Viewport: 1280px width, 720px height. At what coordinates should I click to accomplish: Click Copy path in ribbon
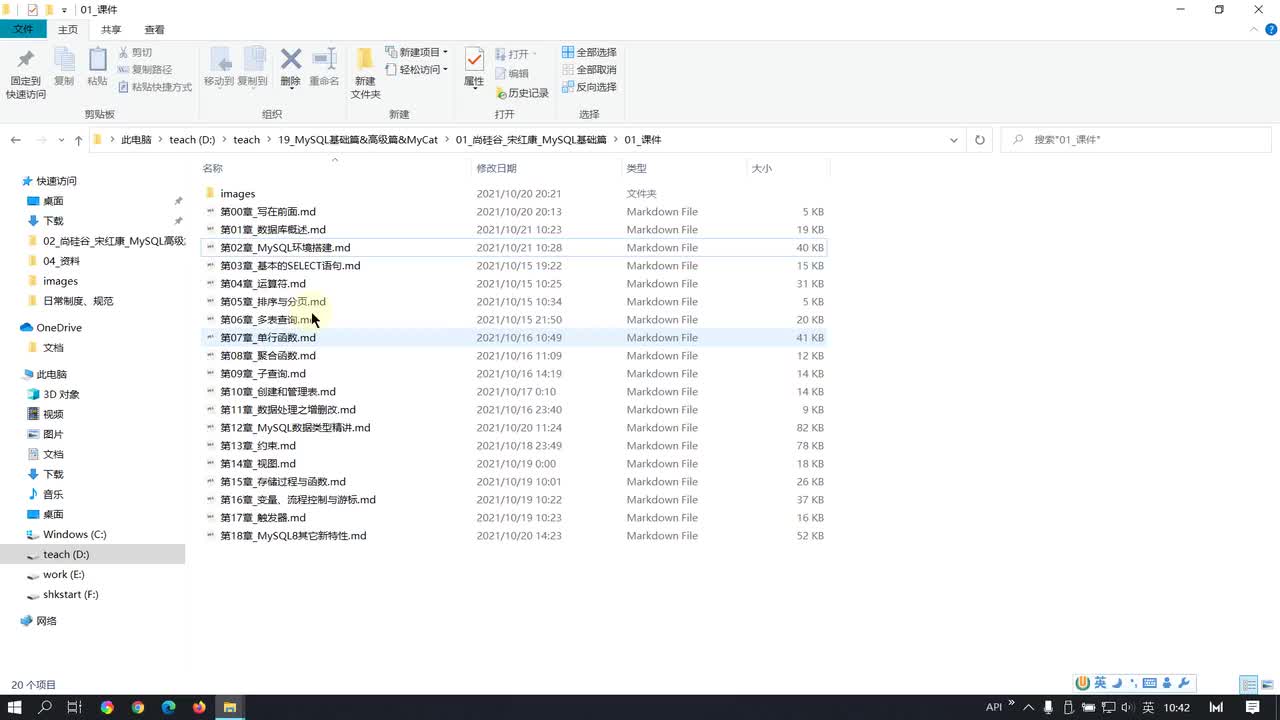pyautogui.click(x=145, y=70)
